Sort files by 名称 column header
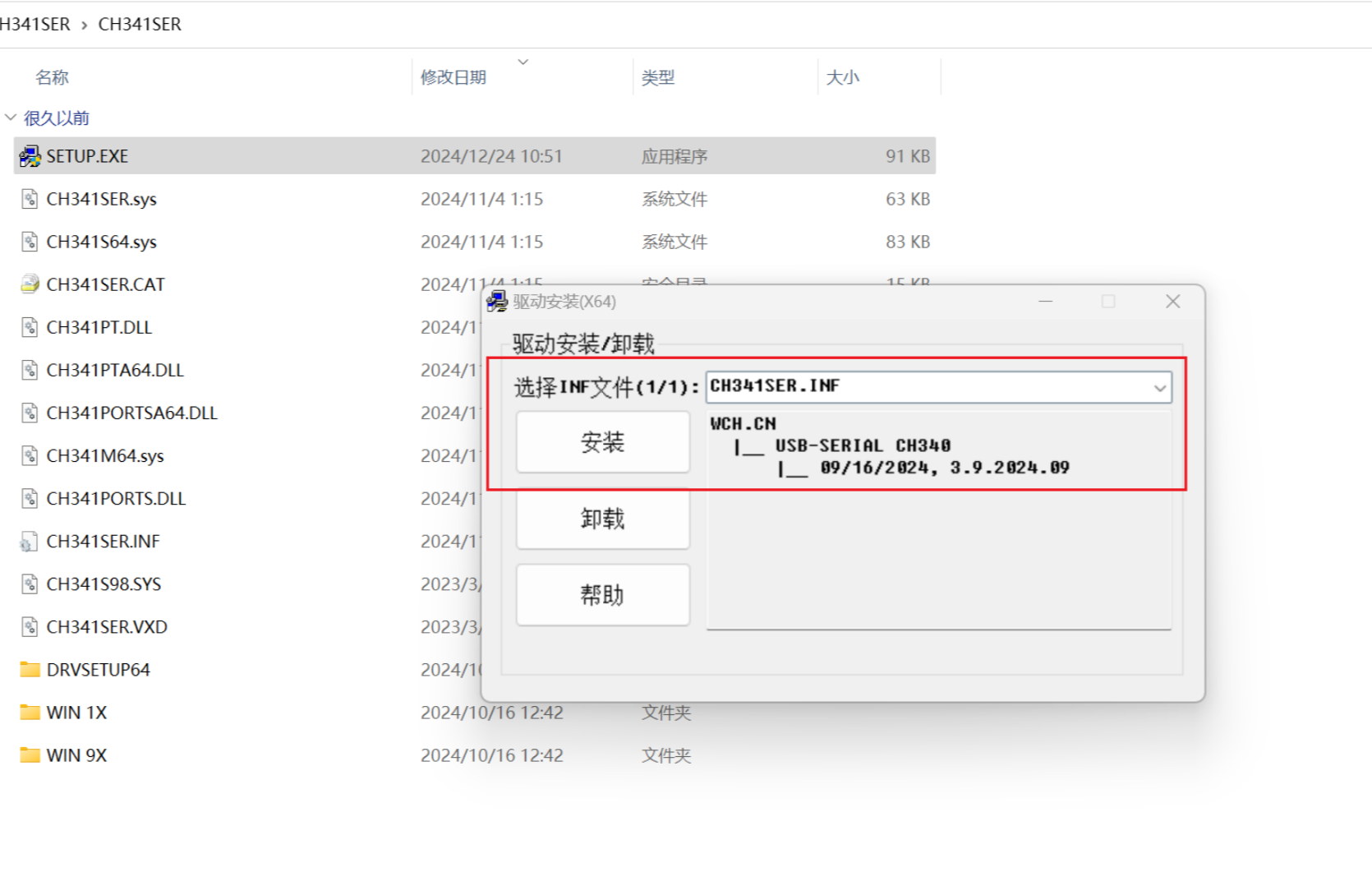 pyautogui.click(x=53, y=77)
